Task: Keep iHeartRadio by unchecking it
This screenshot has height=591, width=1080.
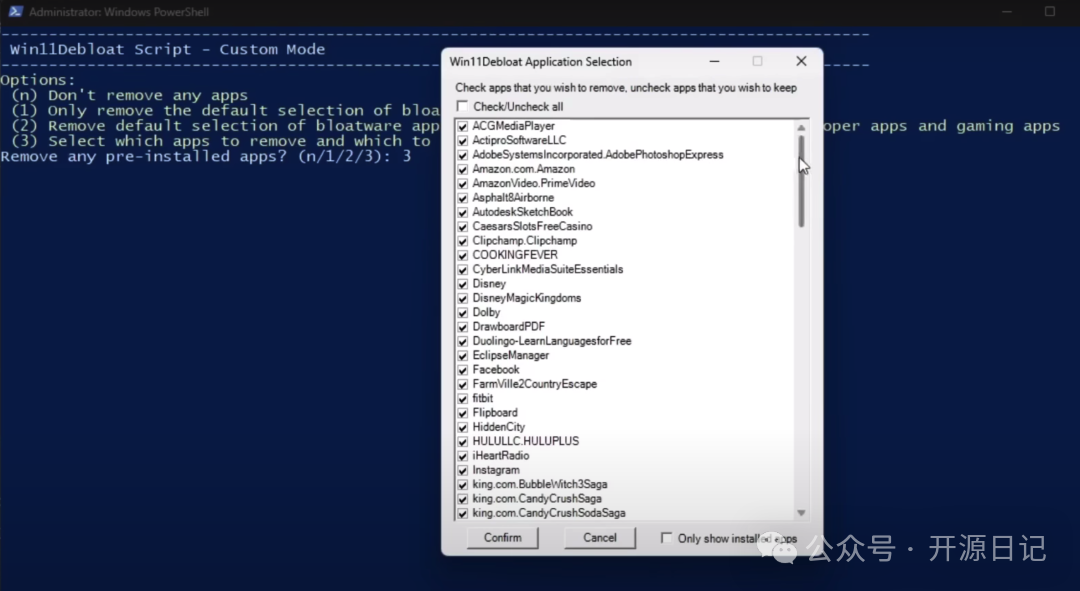Action: tap(462, 456)
